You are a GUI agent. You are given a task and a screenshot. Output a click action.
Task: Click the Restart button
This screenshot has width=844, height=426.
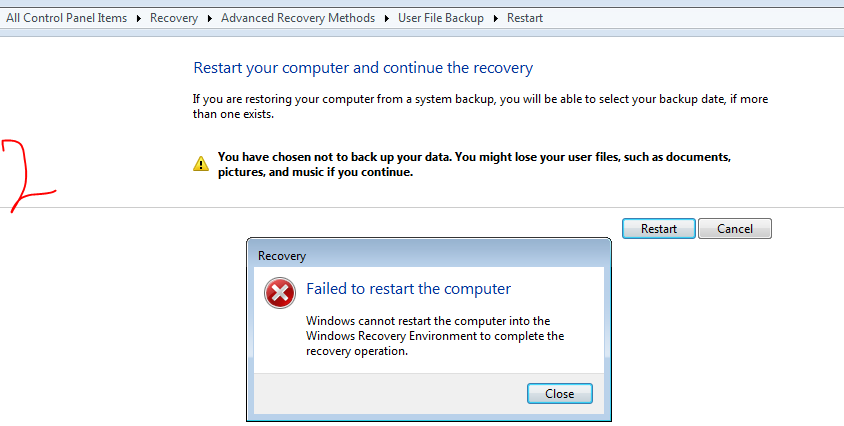[659, 228]
